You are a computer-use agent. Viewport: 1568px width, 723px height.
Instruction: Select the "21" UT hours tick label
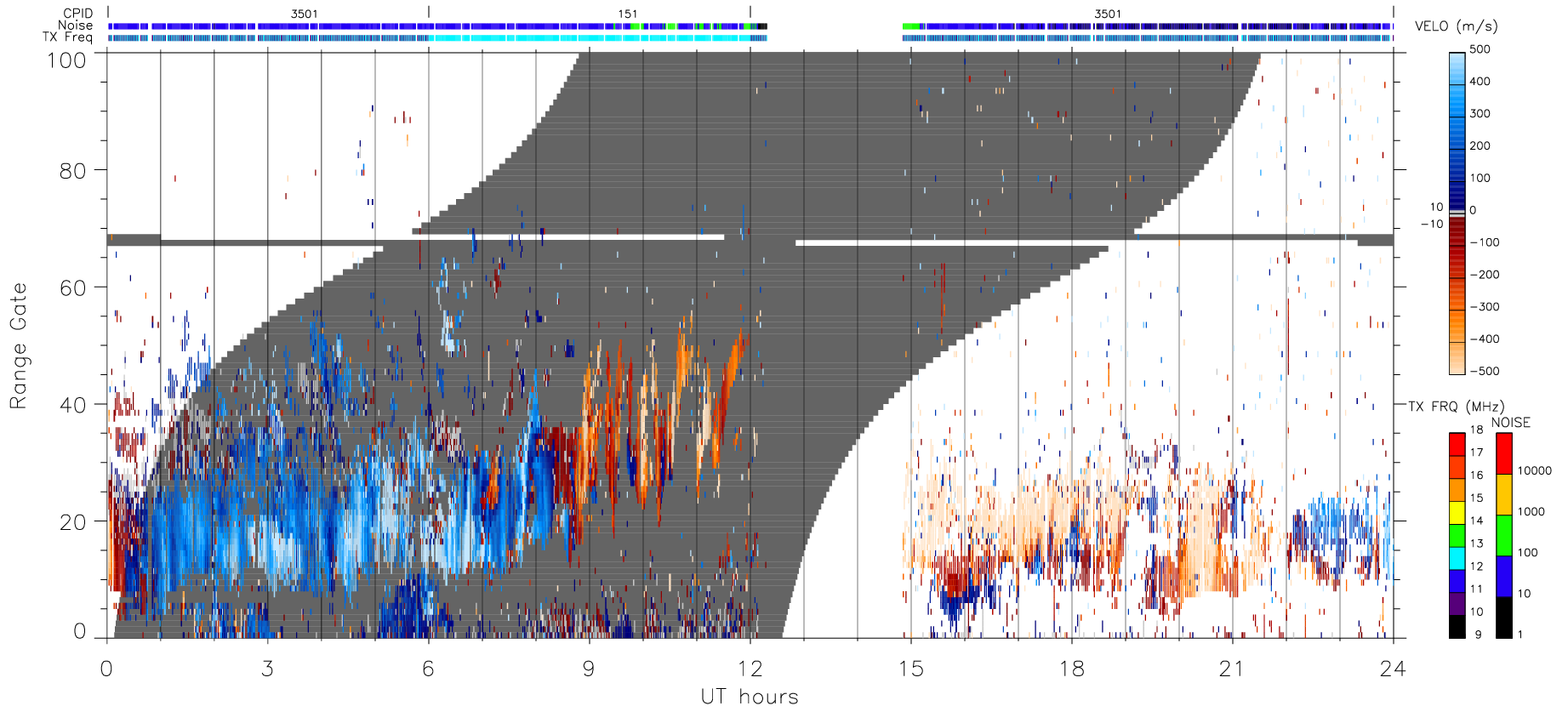coord(1232,669)
